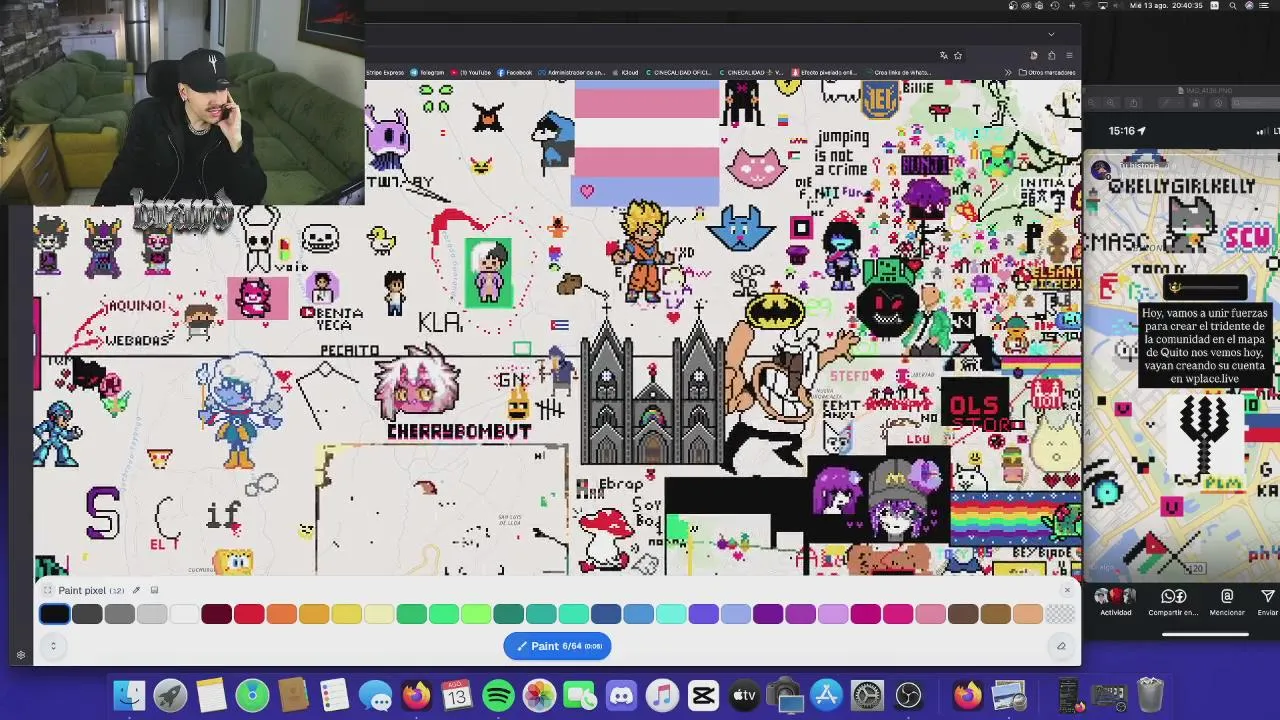The height and width of the screenshot is (720, 1280).
Task: Click the save icon beside Paint pixel
Action: (x=154, y=590)
